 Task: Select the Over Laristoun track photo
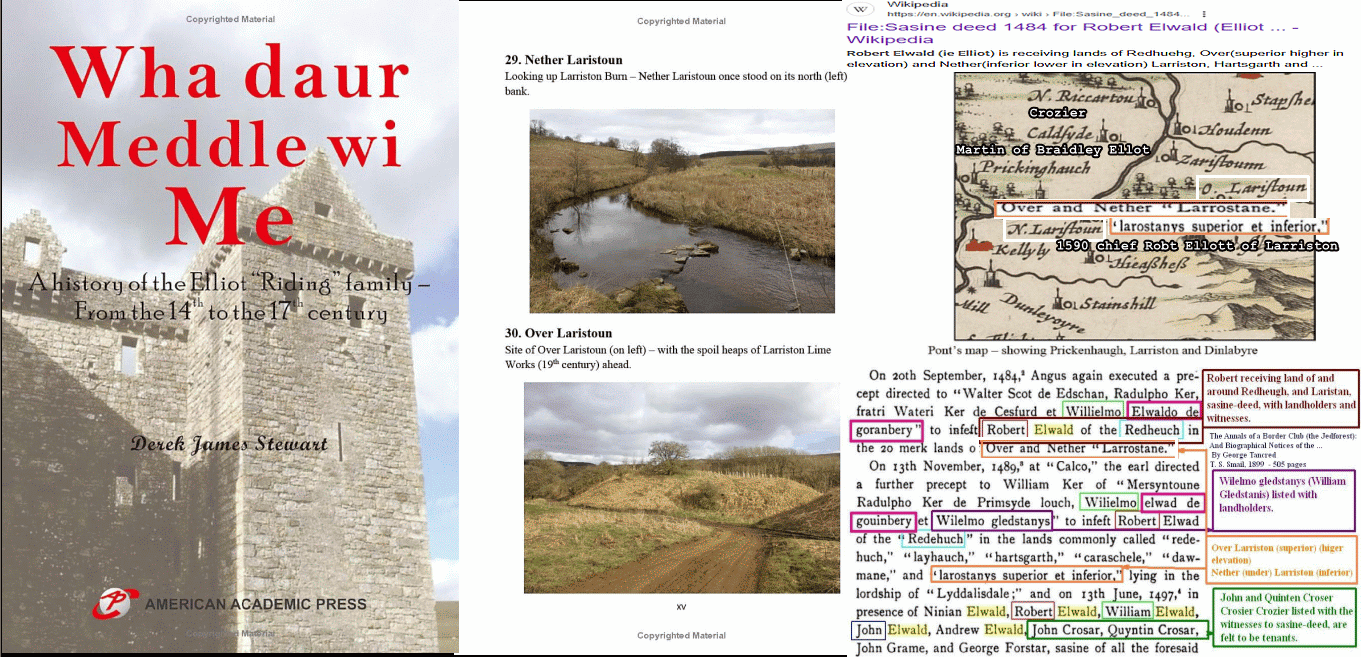click(x=681, y=488)
